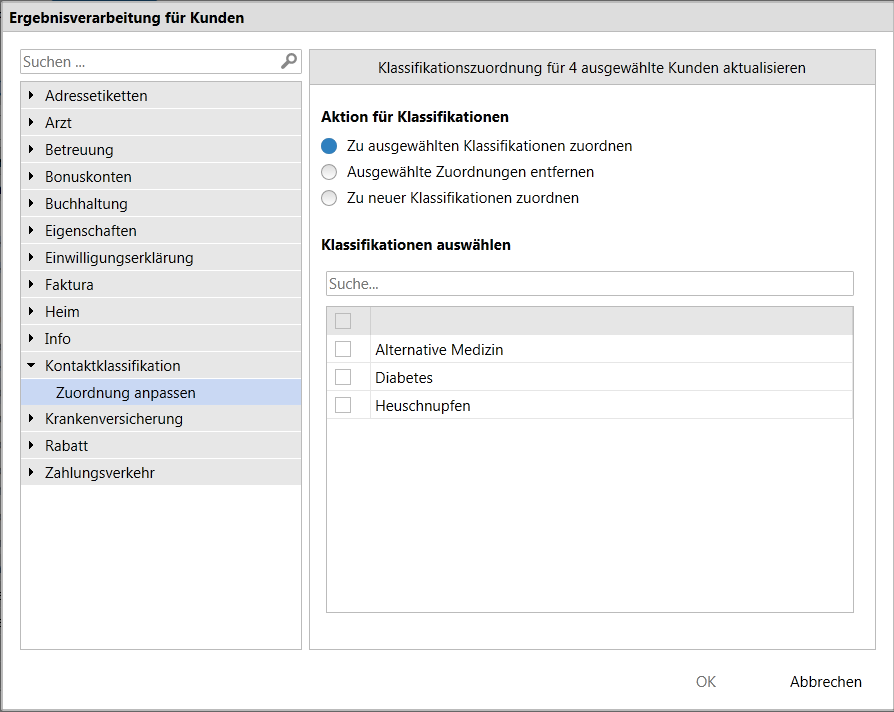Enable the Diabetes checkbox
This screenshot has width=894, height=712.
pos(343,377)
